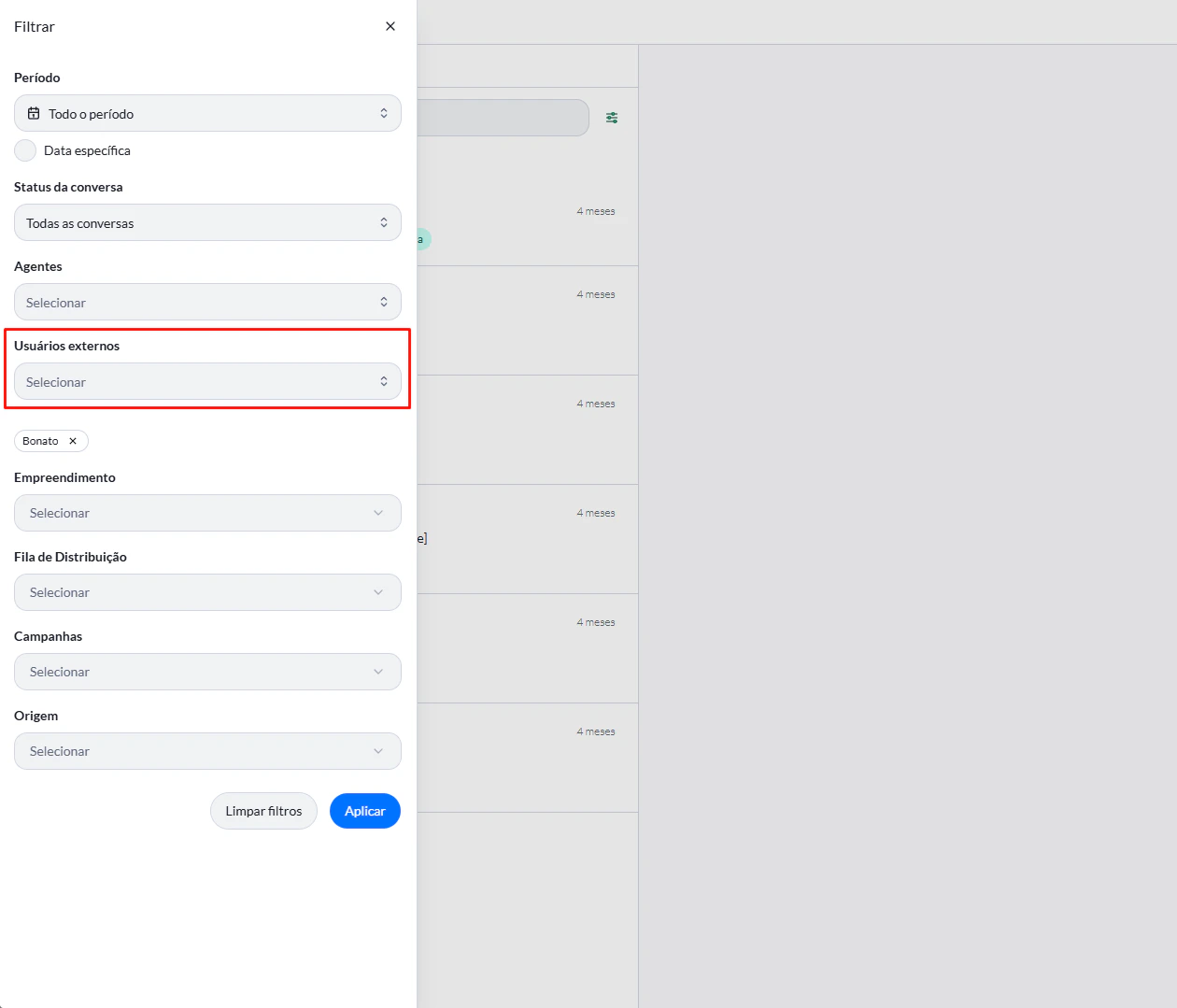Remove the Bonato tag

[73, 441]
